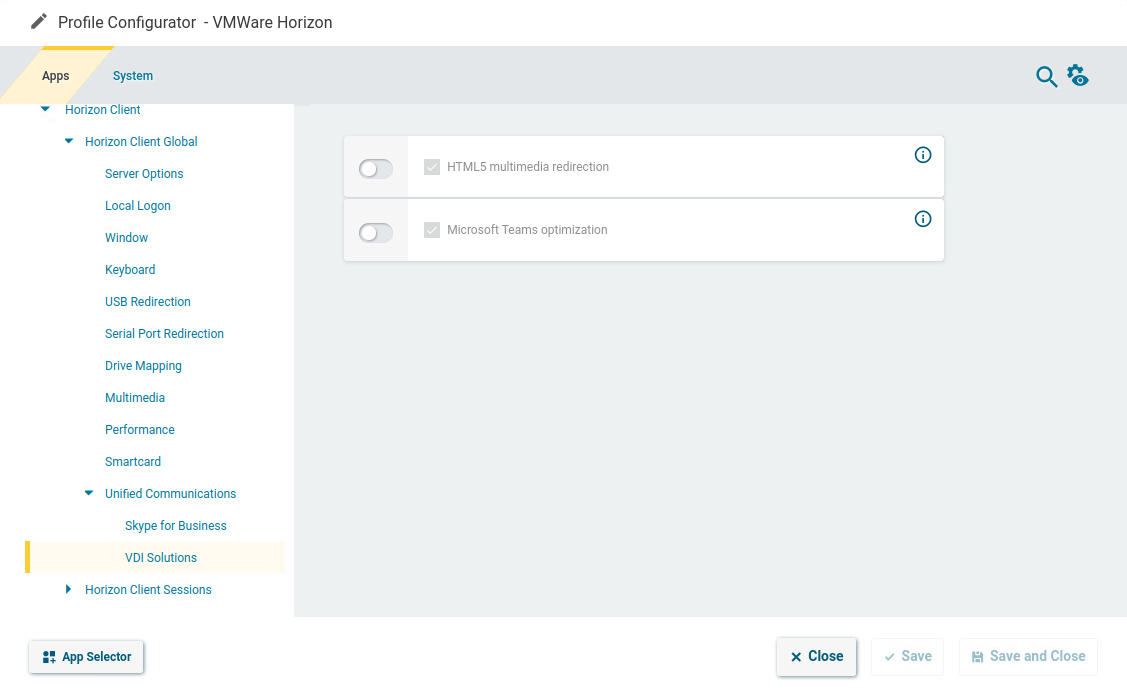Screen dimensions: 1127x695
Task: Collapse the Unified Communications arrow
Action: [89, 493]
